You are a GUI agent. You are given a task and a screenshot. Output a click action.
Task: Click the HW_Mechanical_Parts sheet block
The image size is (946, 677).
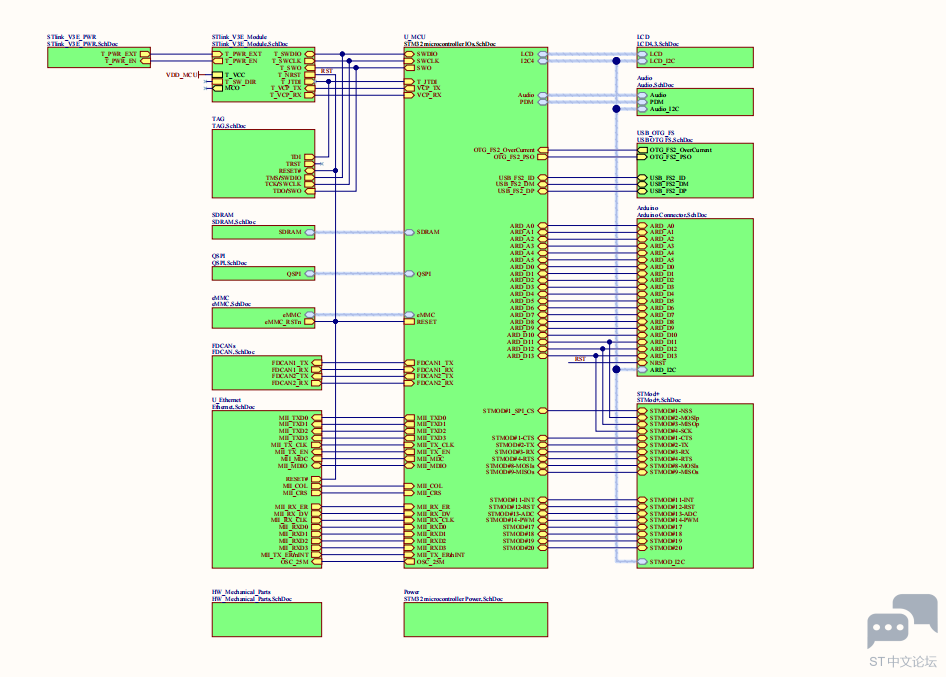267,619
